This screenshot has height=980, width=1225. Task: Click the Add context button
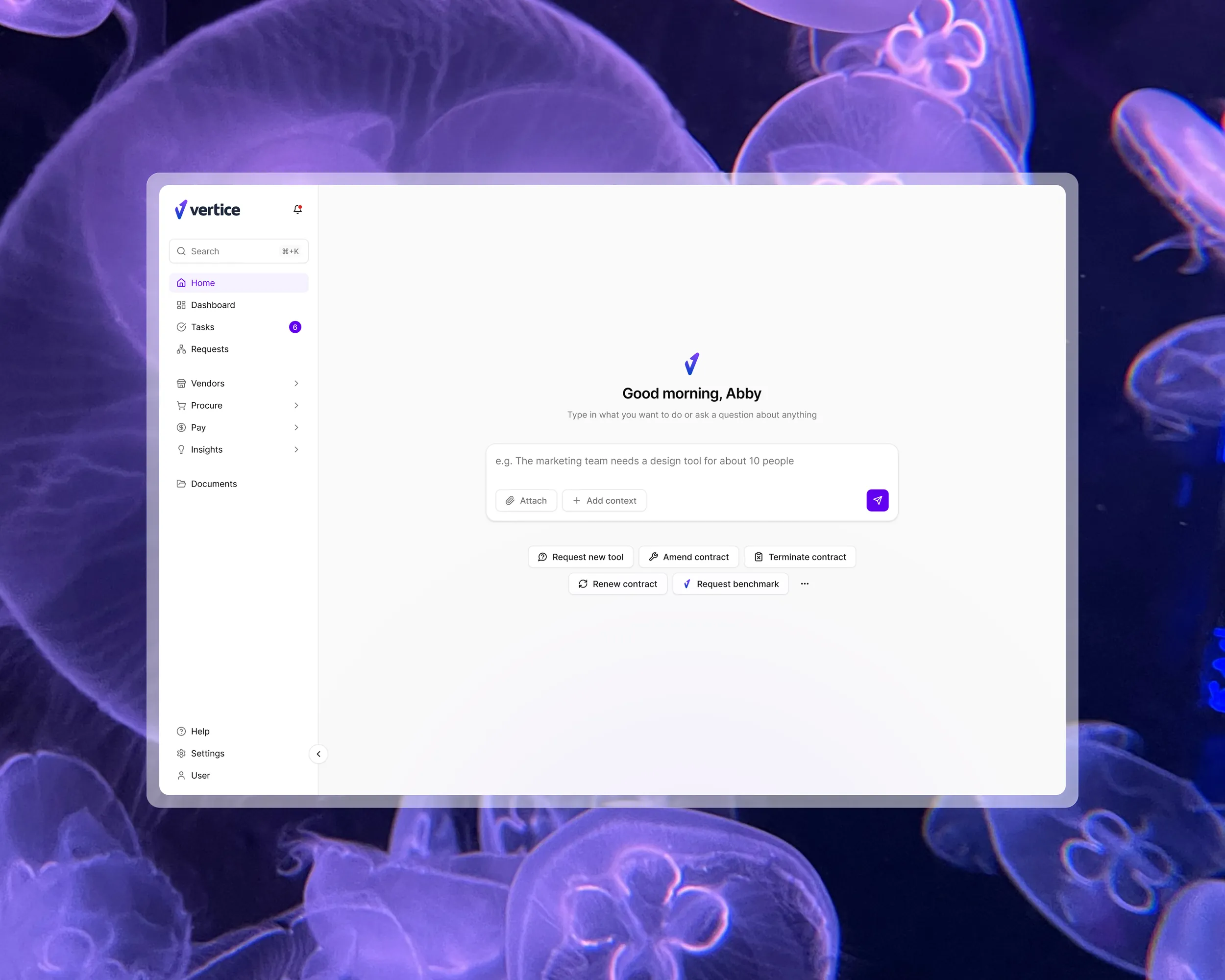[604, 501]
